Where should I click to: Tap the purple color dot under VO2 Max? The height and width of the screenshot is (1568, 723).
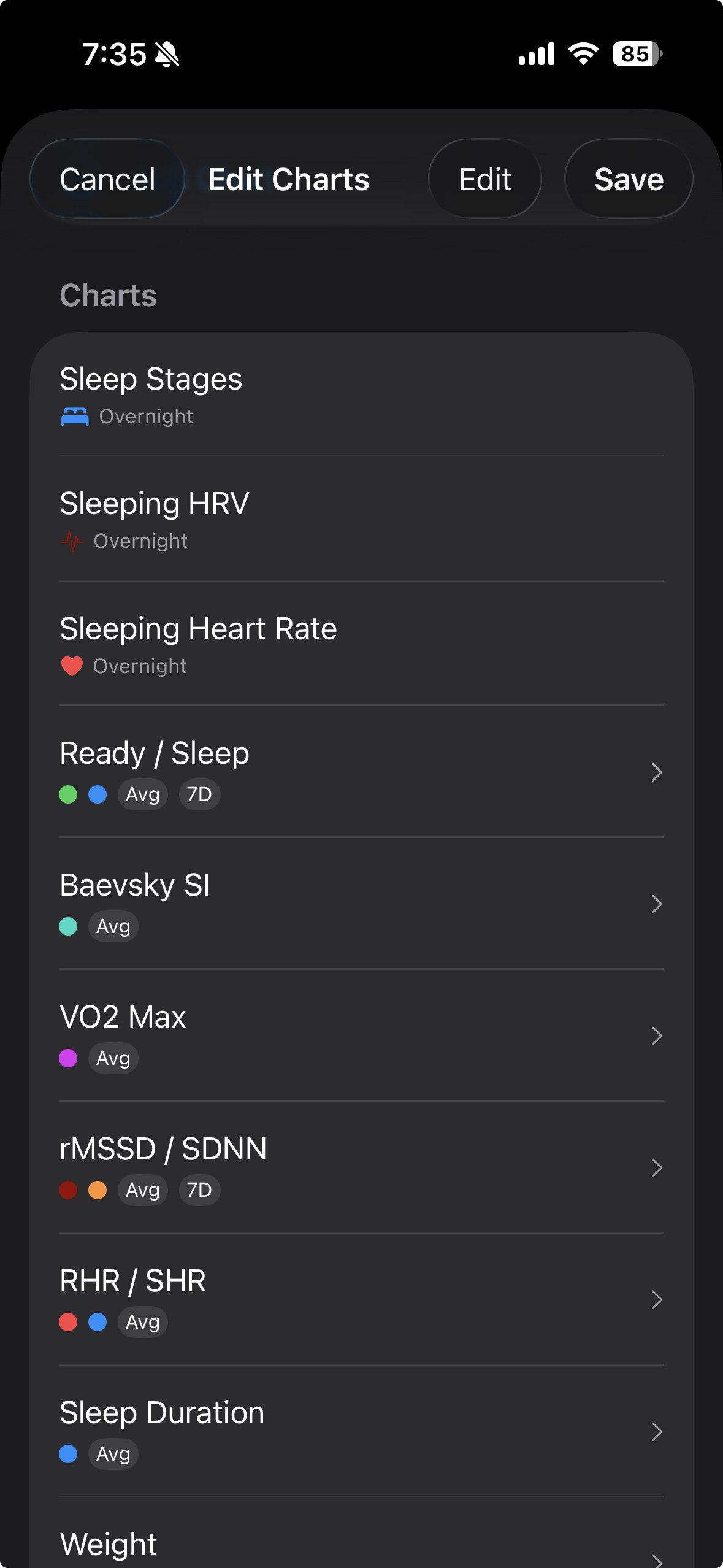[68, 1058]
